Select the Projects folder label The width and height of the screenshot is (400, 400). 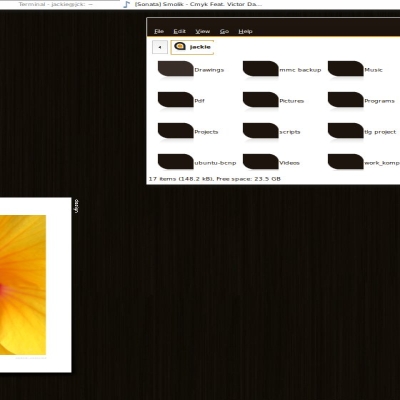(206, 132)
